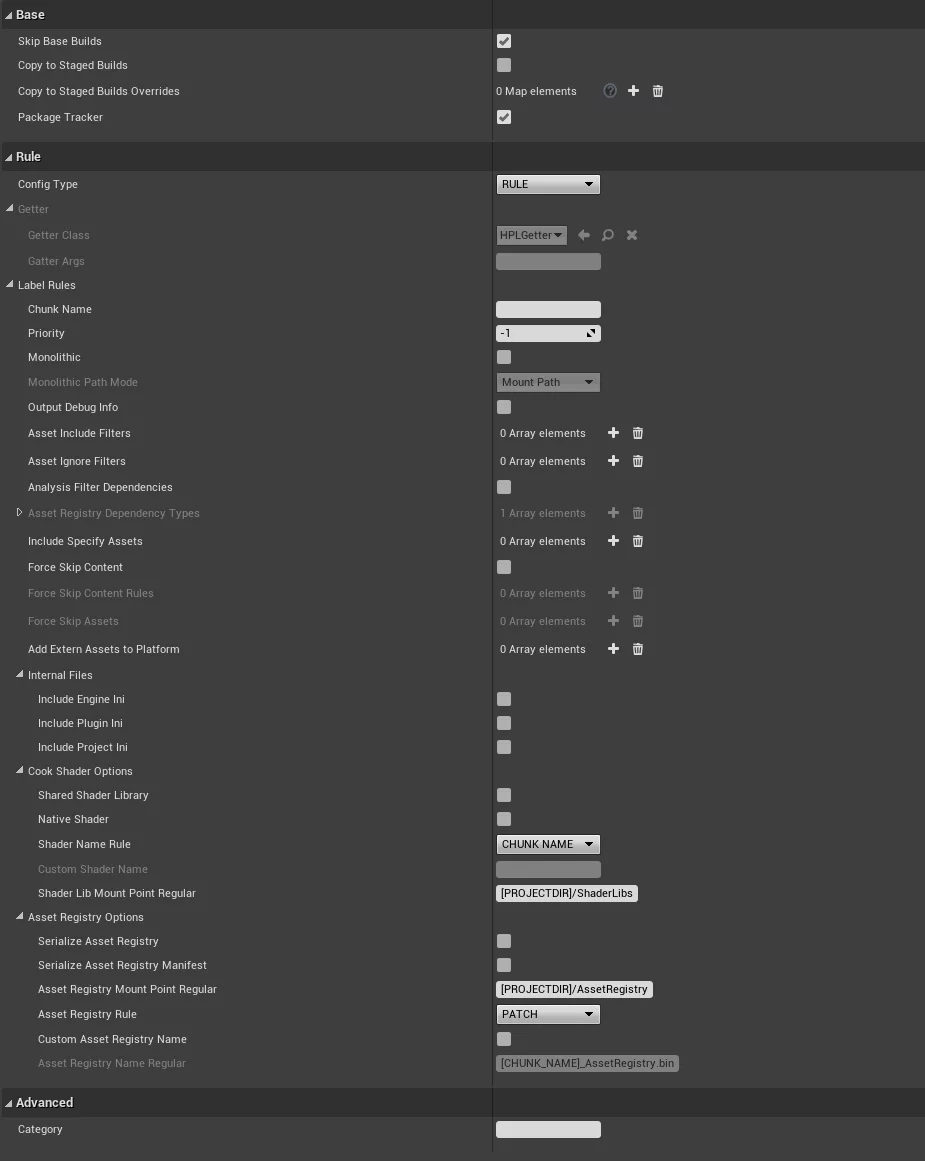Collapse the Asset Registry Options group

click(20, 917)
